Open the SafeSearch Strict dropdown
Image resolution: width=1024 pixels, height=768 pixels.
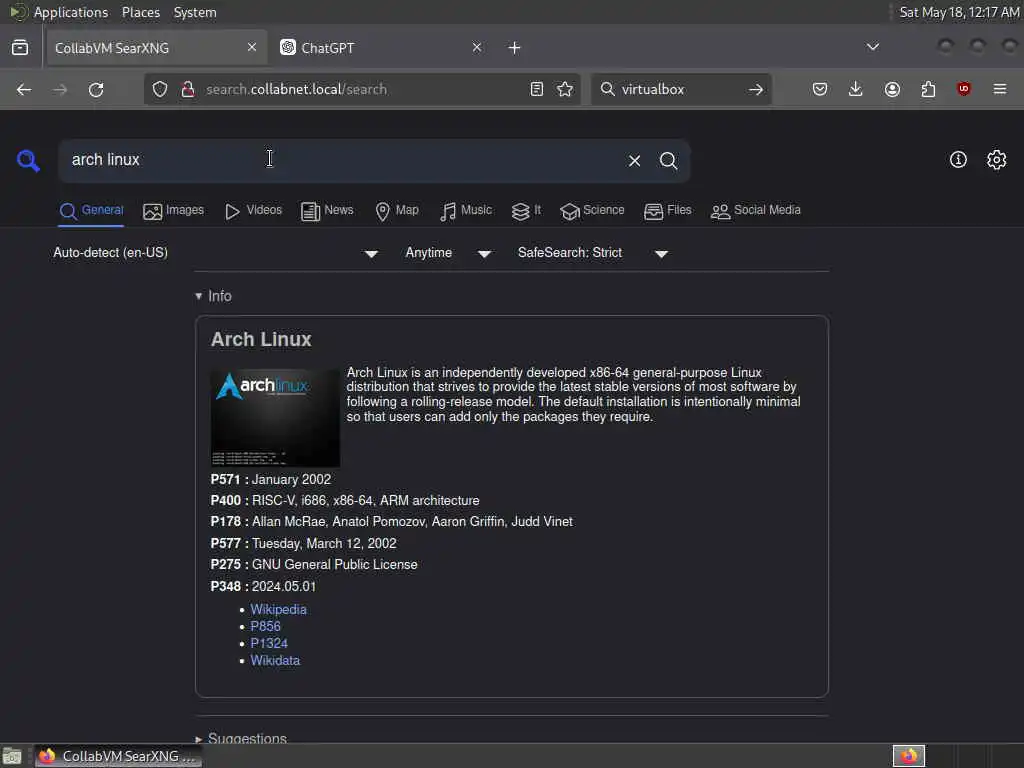pyautogui.click(x=593, y=253)
